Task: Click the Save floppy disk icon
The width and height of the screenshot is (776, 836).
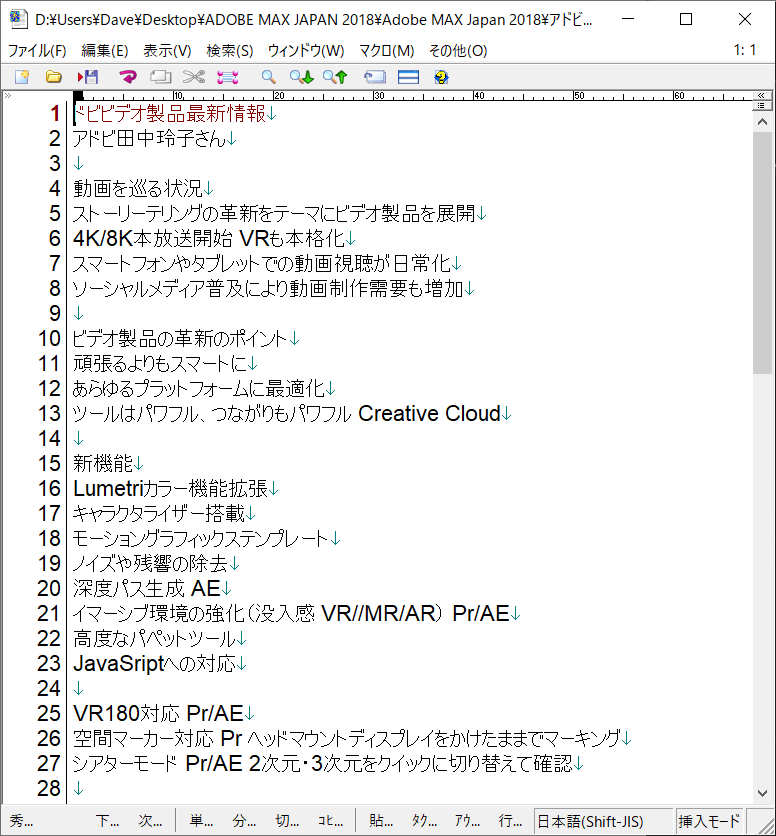Action: pyautogui.click(x=88, y=77)
